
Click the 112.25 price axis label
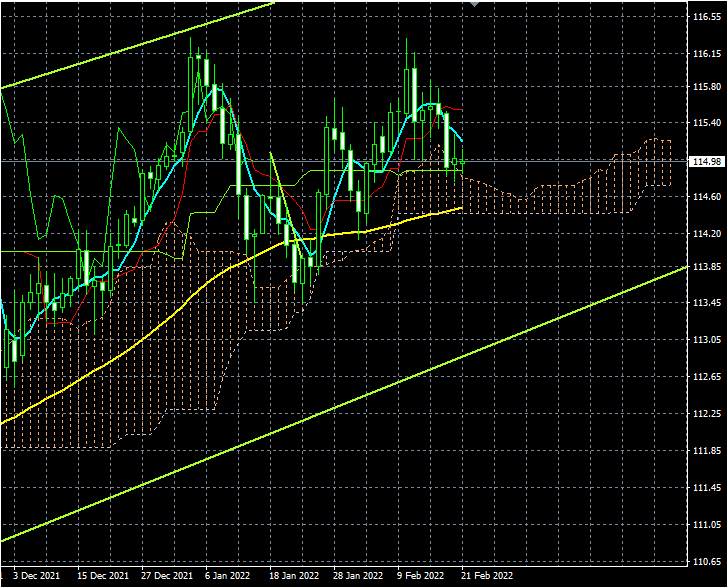(x=707, y=414)
